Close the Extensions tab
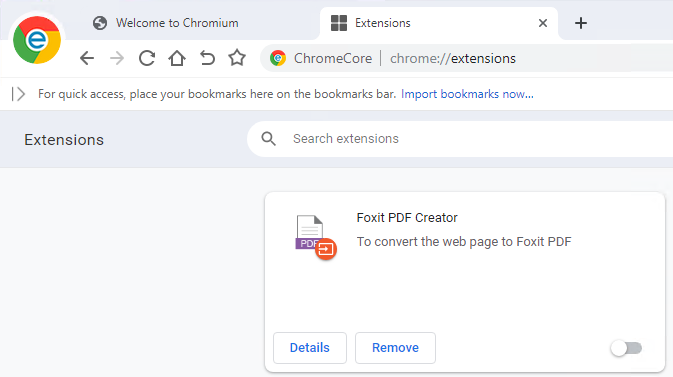 pos(543,23)
